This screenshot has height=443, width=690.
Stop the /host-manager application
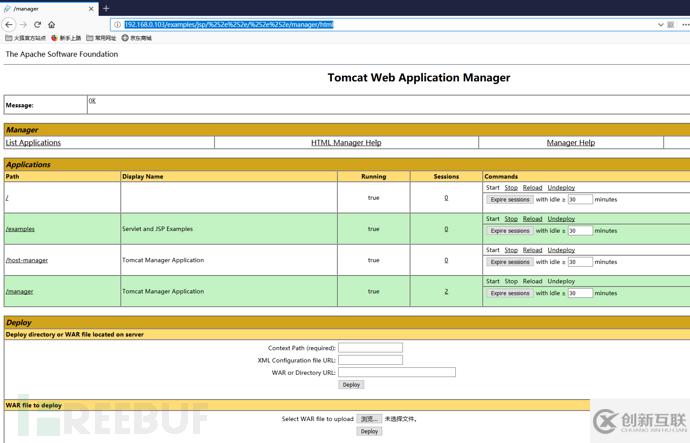[x=511, y=250]
